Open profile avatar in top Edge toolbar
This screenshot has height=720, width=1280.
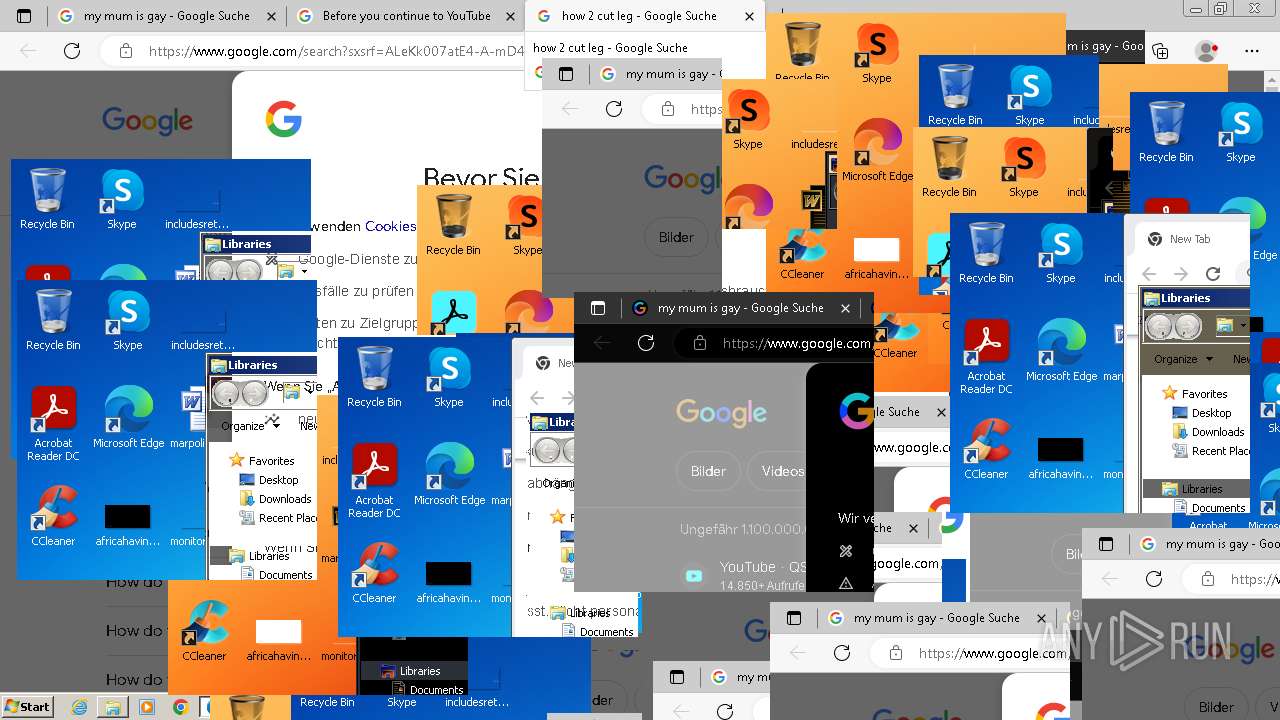(1207, 51)
